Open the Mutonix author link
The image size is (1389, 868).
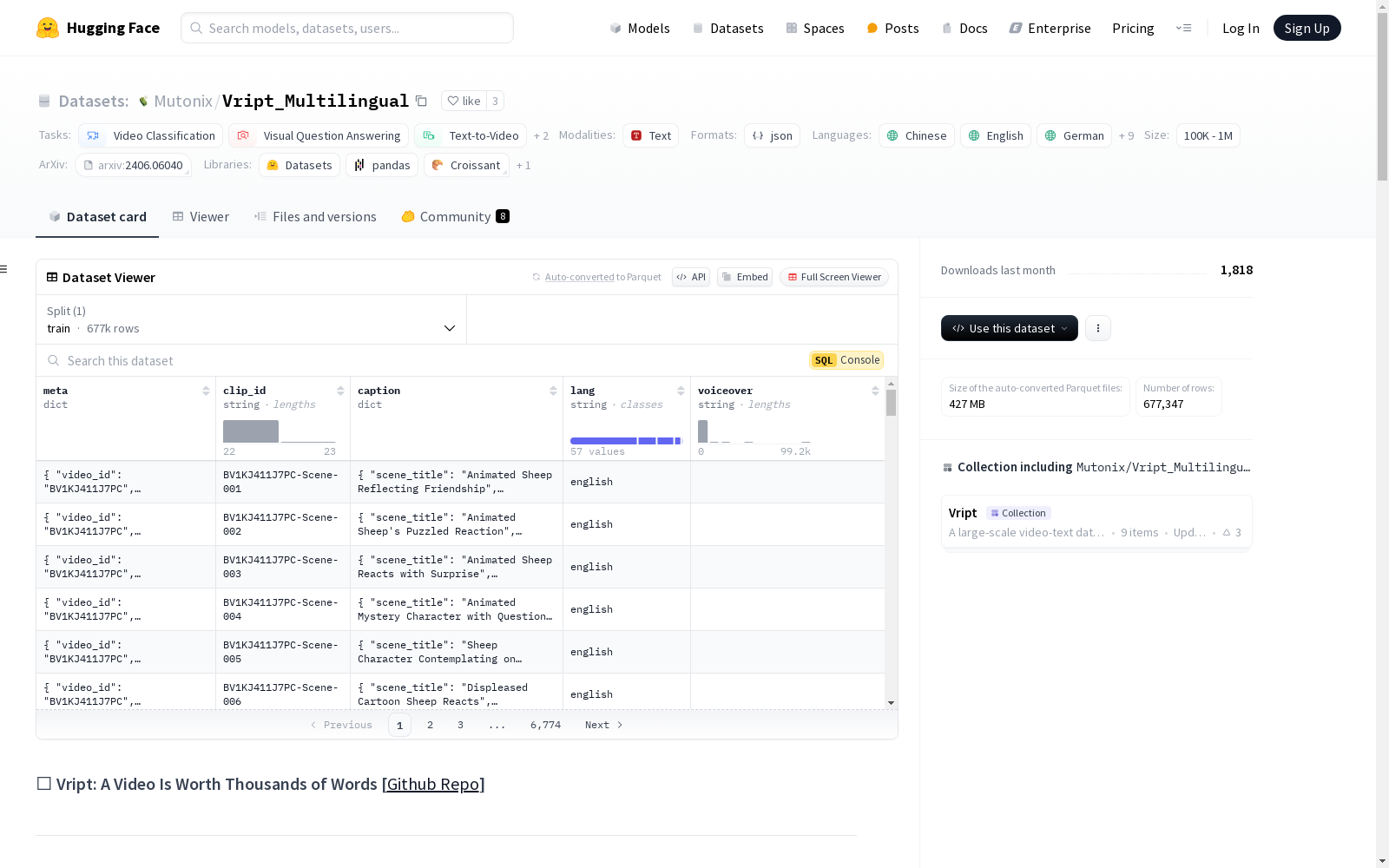click(x=183, y=101)
